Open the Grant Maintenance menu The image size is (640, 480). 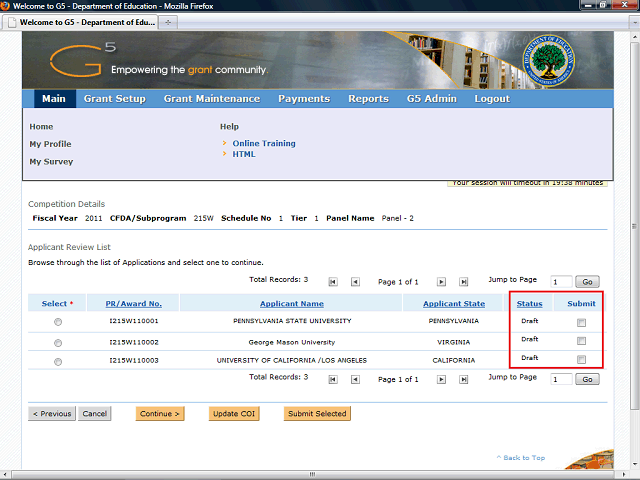point(211,99)
